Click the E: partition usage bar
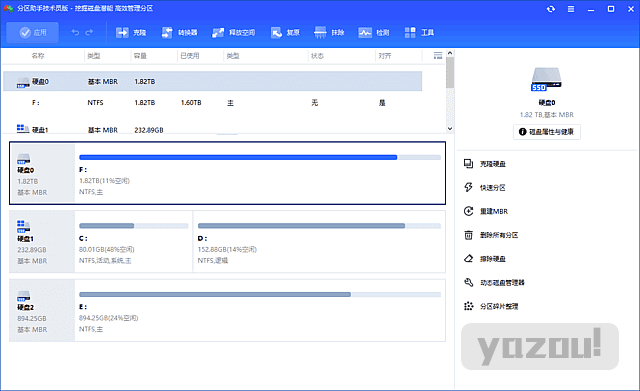The width and height of the screenshot is (640, 391). [260, 294]
